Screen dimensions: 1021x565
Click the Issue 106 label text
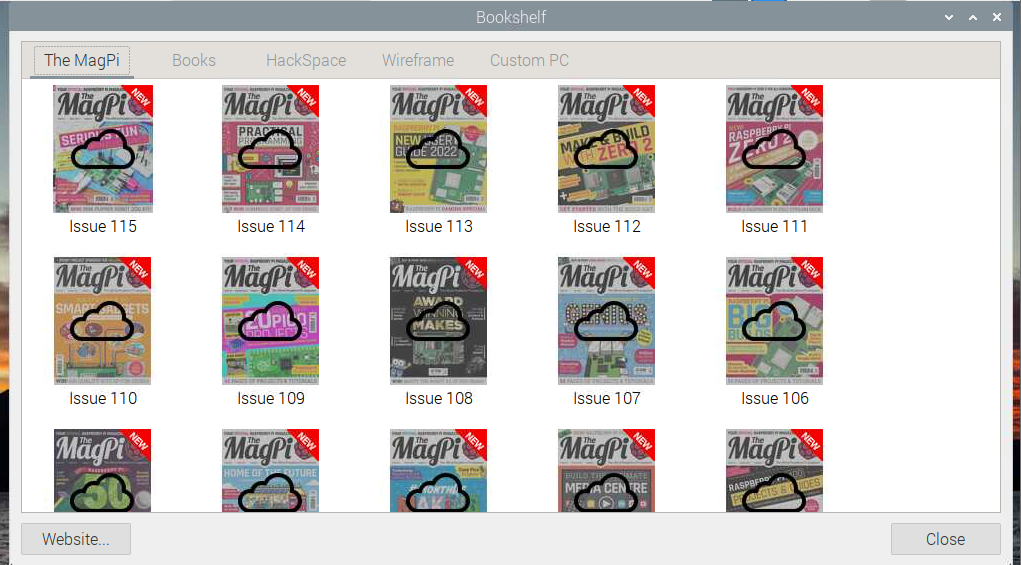pos(775,398)
